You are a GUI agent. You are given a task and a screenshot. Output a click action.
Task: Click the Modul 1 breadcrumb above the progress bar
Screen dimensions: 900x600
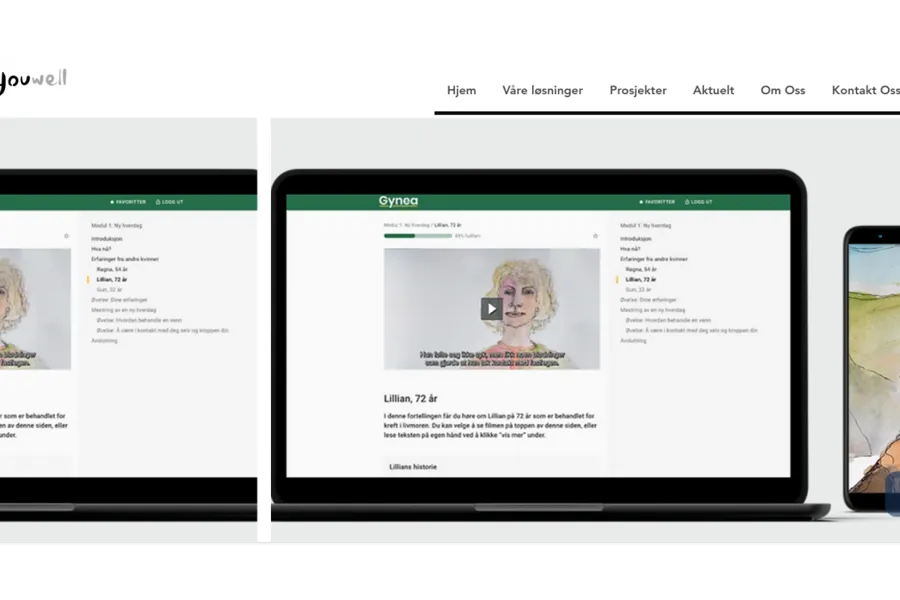[406, 226]
